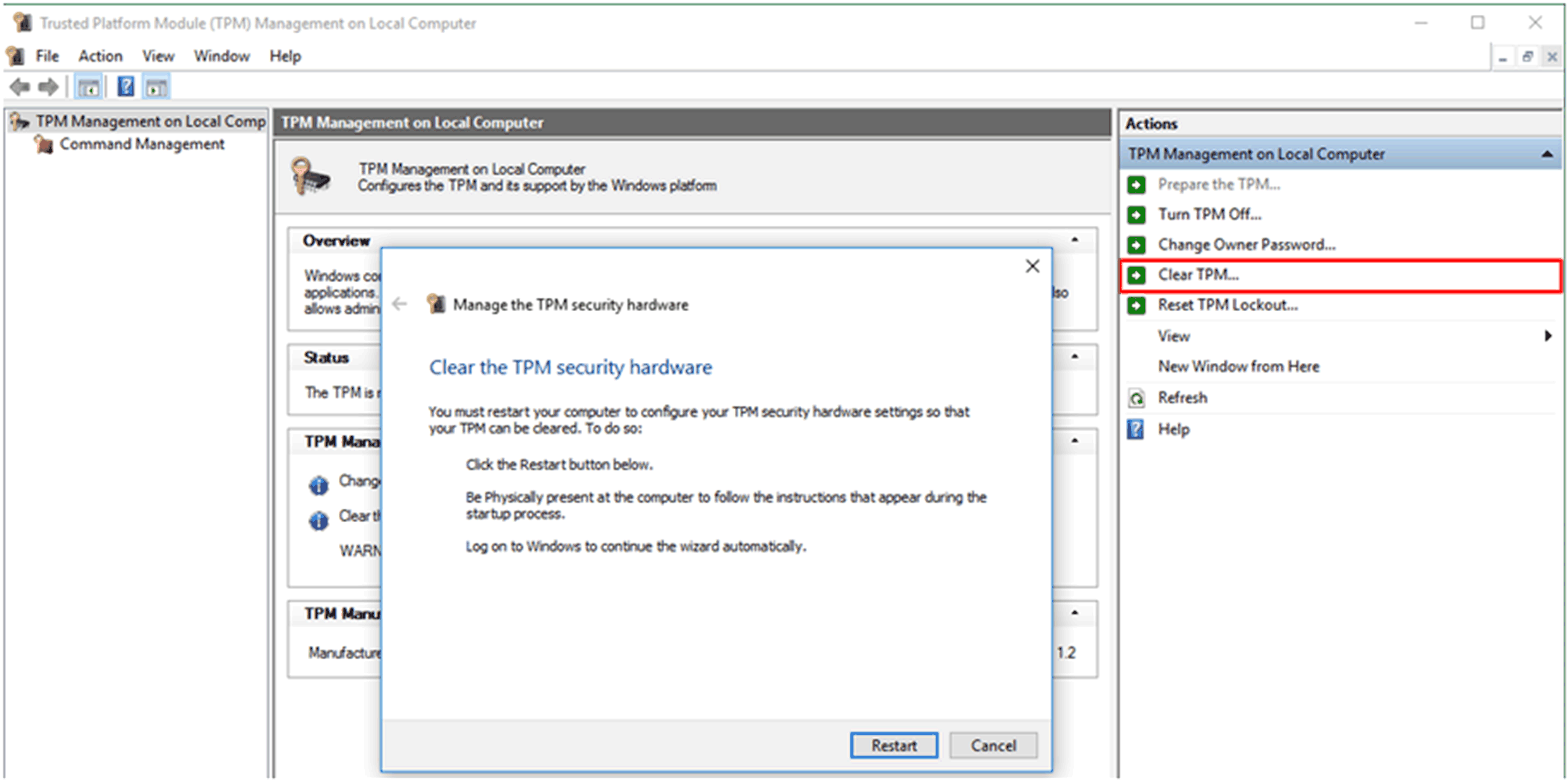
Task: Open the Action menu
Action: pyautogui.click(x=100, y=56)
